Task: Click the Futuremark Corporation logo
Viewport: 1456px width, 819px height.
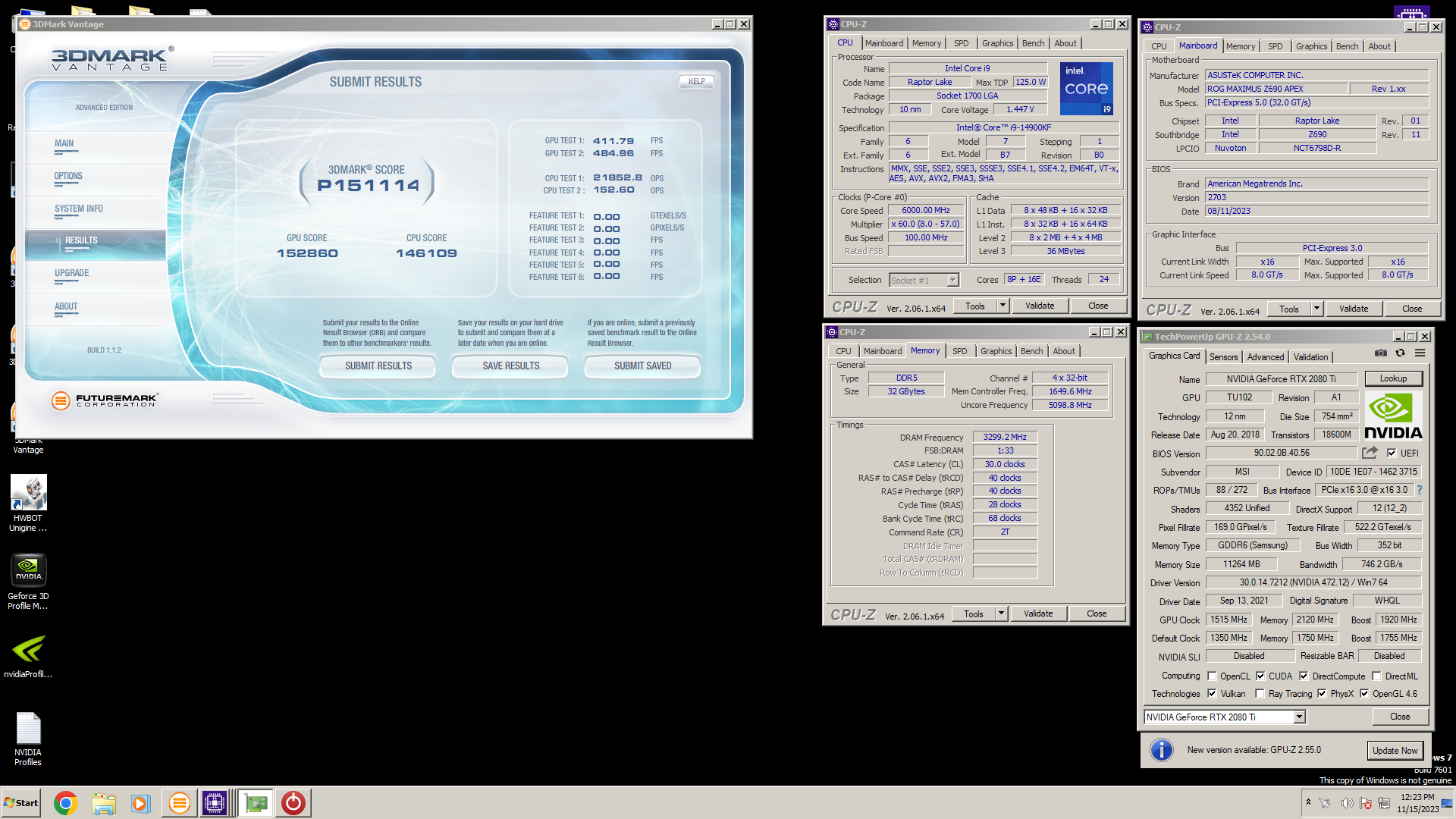Action: point(105,400)
